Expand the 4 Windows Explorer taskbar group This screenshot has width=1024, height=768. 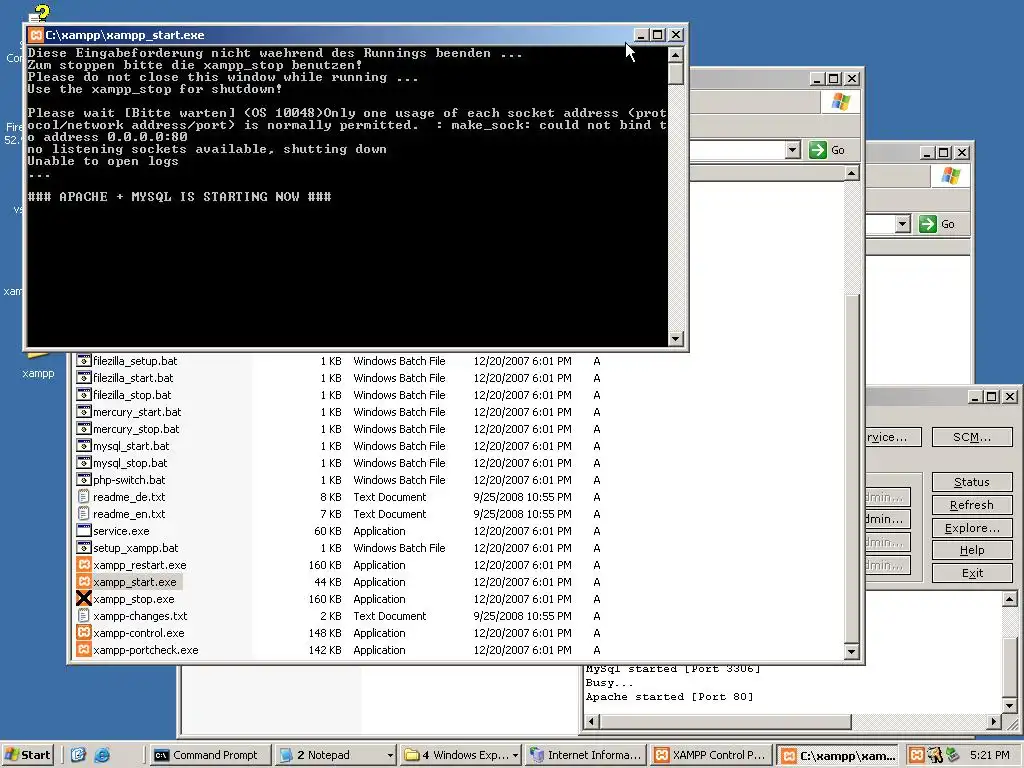click(515, 755)
